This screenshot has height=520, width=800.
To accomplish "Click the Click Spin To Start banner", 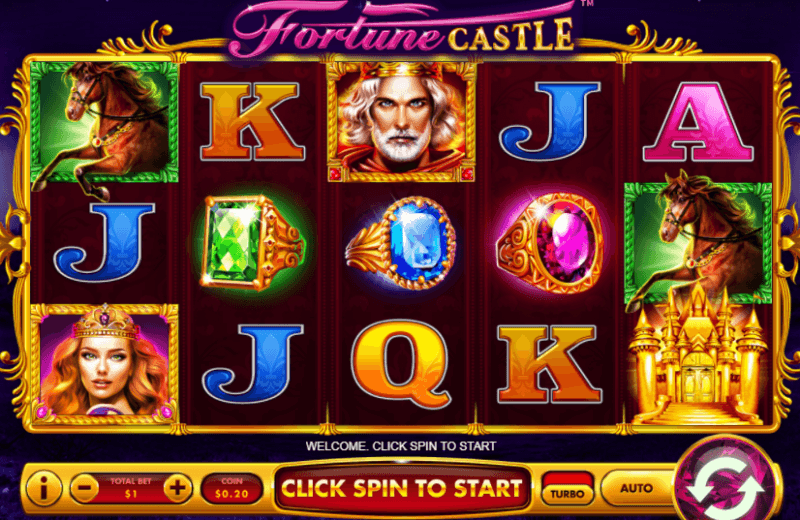I will coord(402,488).
